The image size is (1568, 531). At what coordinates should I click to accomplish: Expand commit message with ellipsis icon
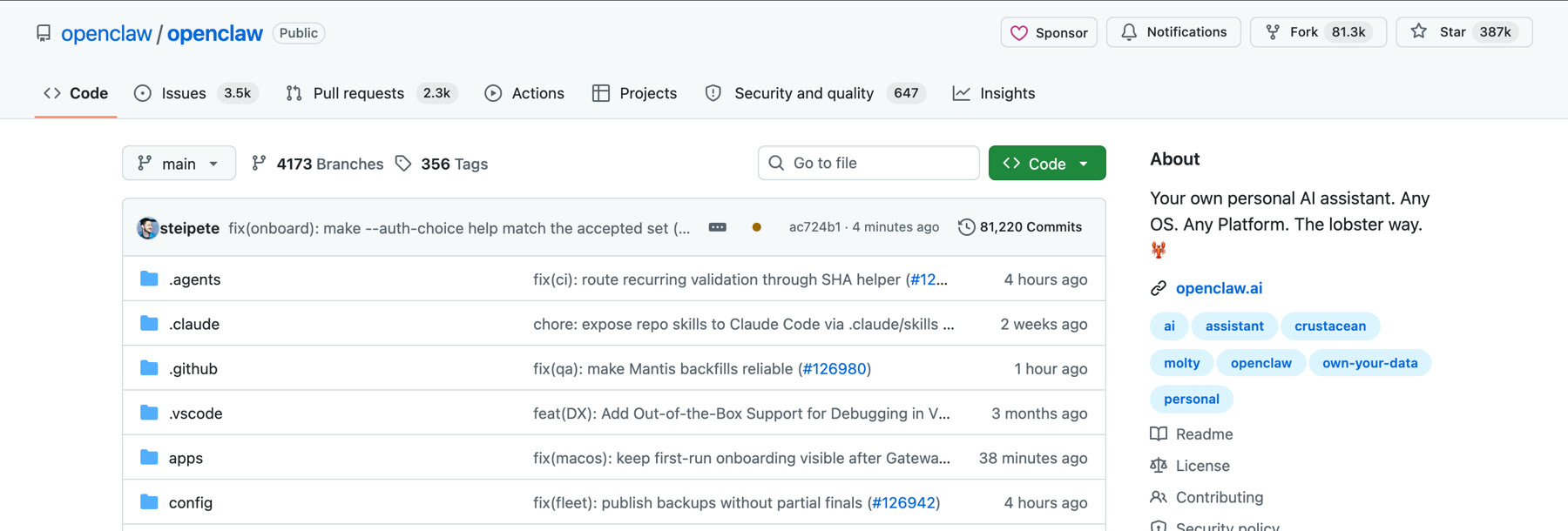coord(718,227)
